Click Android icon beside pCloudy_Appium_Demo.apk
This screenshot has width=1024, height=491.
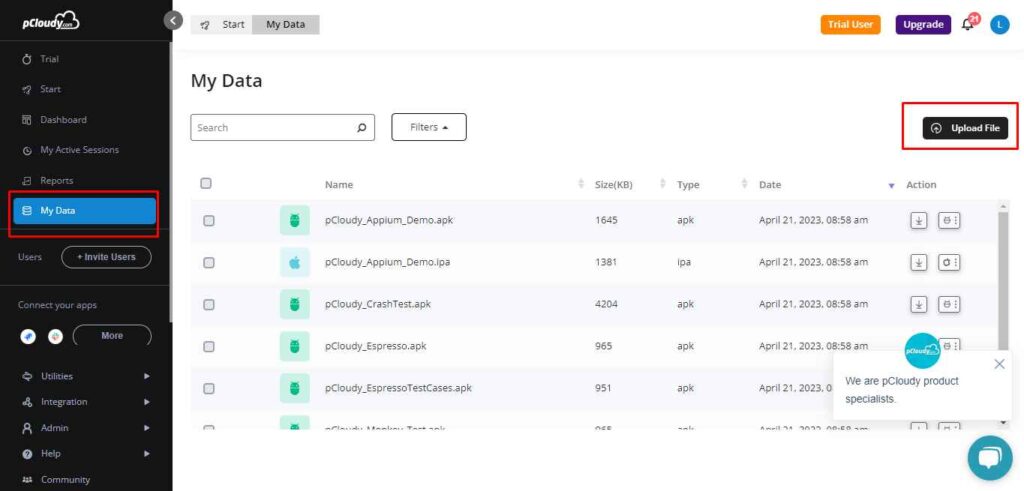pyautogui.click(x=295, y=220)
